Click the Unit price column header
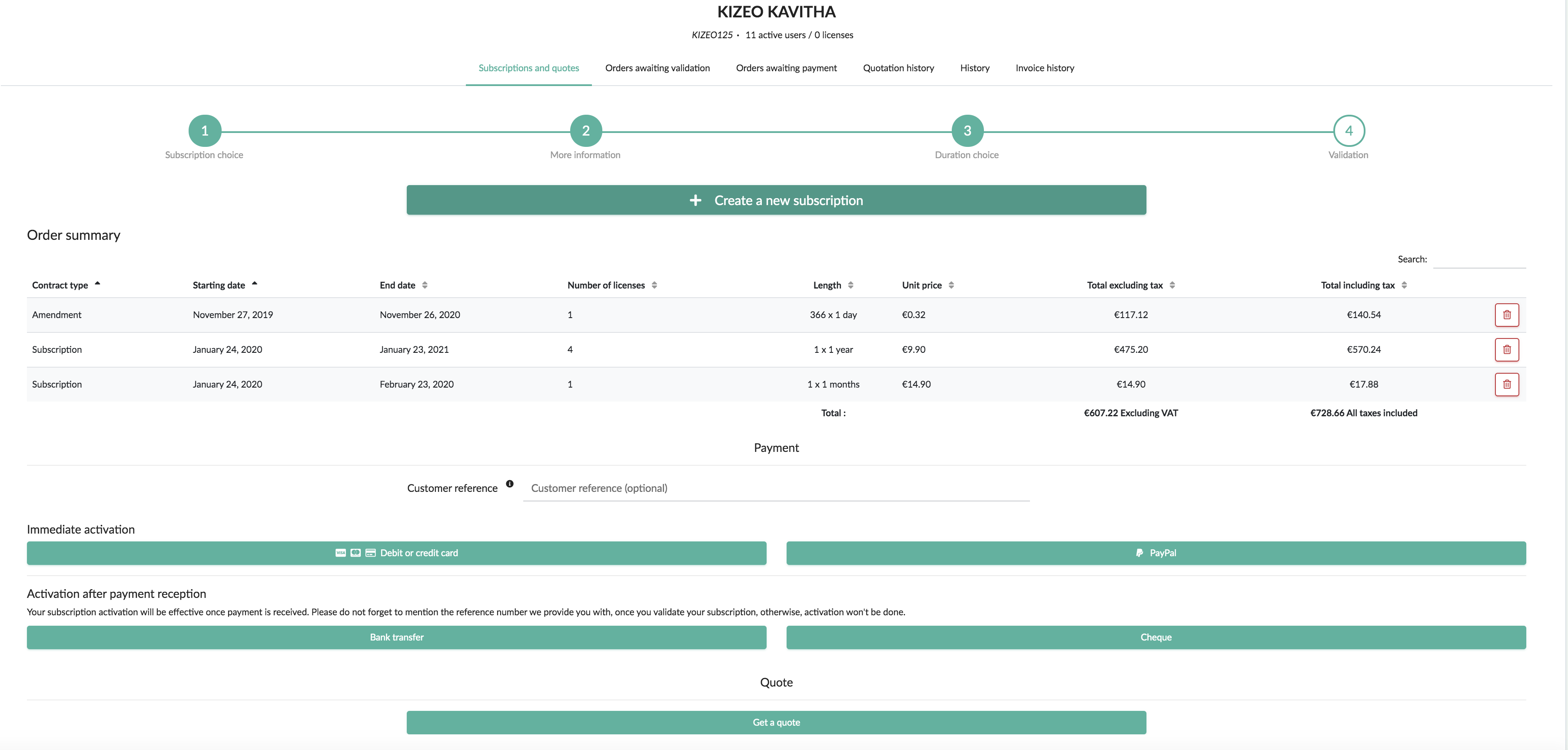The image size is (1568, 750). tap(922, 285)
